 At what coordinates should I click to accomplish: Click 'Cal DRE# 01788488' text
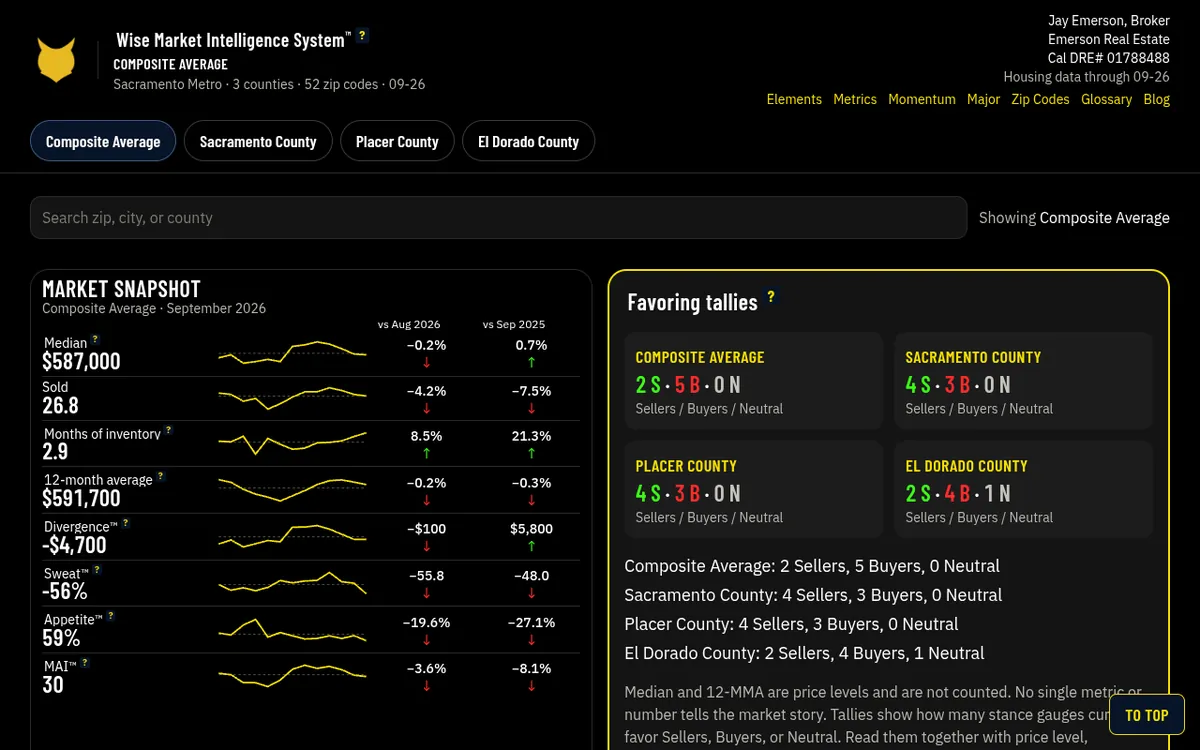pos(1109,58)
